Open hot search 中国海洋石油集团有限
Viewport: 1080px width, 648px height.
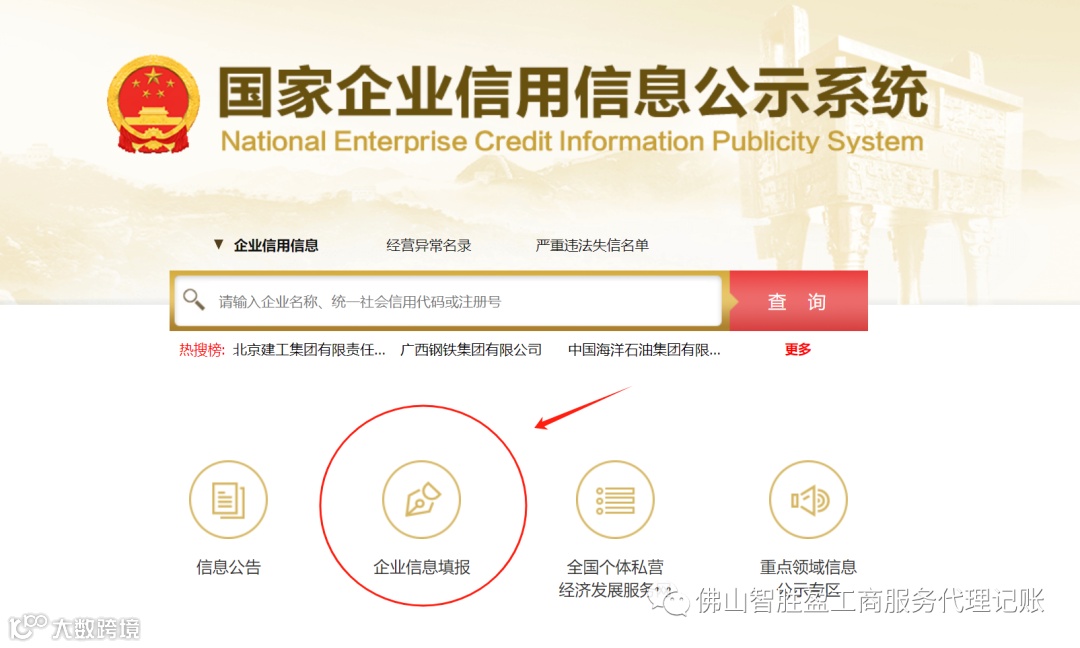point(644,350)
